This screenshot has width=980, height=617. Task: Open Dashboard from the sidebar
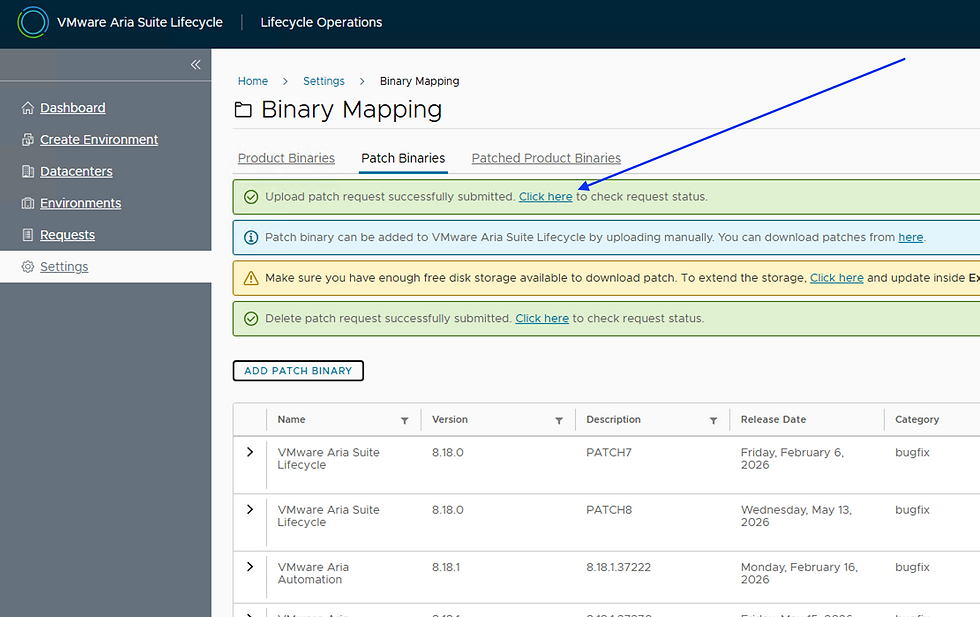pyautogui.click(x=72, y=108)
